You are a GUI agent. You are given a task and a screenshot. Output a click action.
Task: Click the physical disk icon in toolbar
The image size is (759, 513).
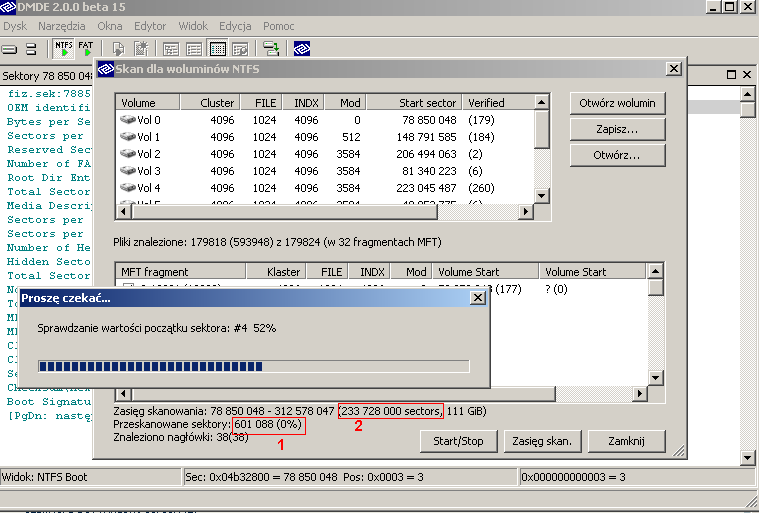10,48
